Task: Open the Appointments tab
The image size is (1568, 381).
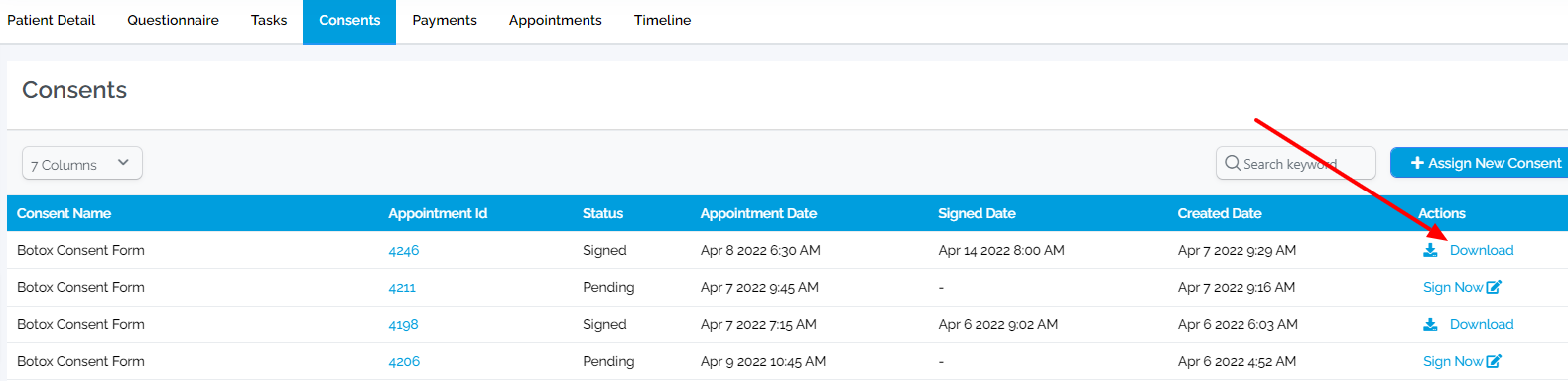Action: pyautogui.click(x=556, y=20)
